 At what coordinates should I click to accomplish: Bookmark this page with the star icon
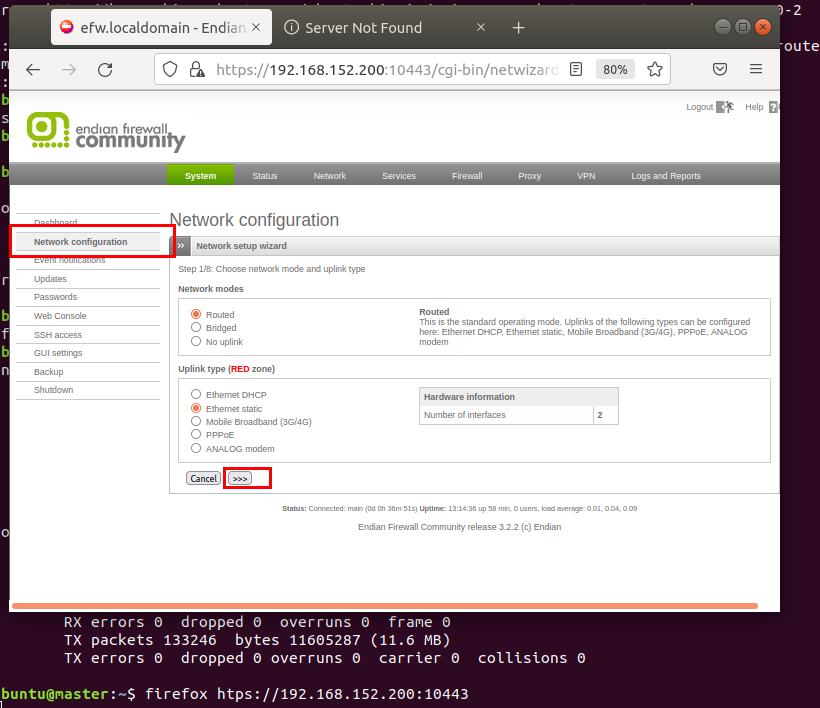(655, 69)
